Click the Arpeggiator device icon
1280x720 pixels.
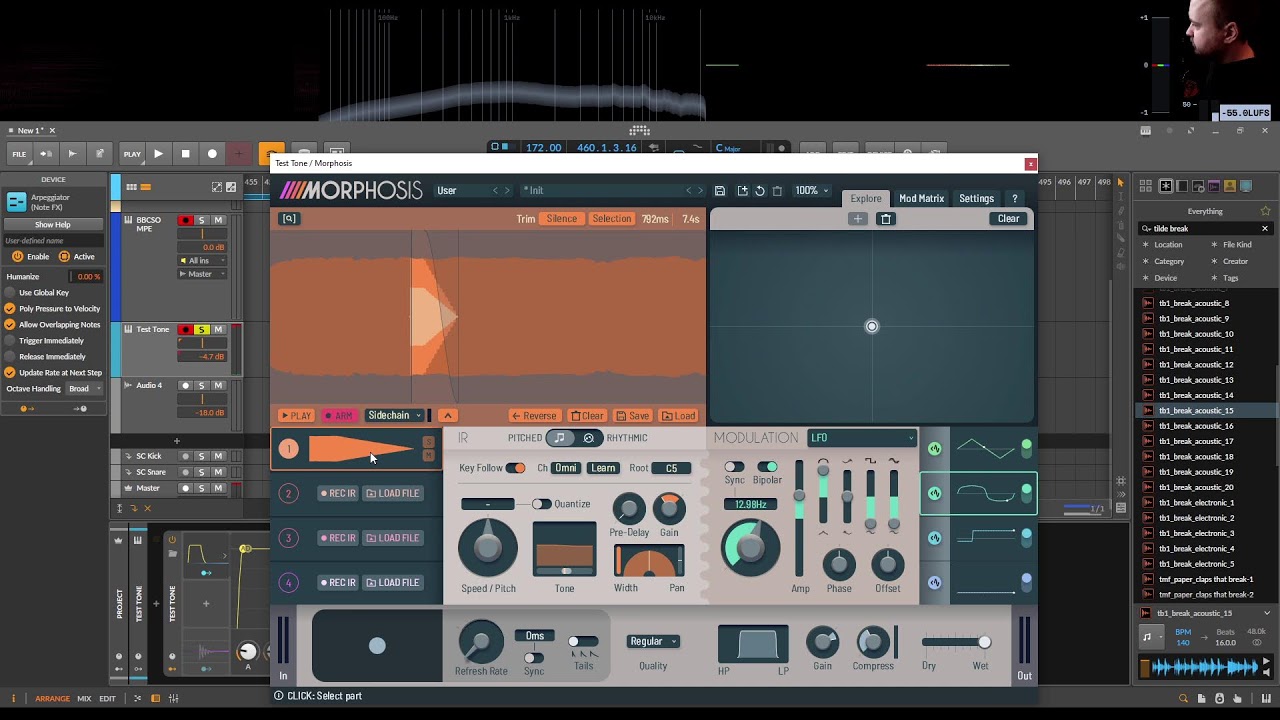tap(17, 202)
